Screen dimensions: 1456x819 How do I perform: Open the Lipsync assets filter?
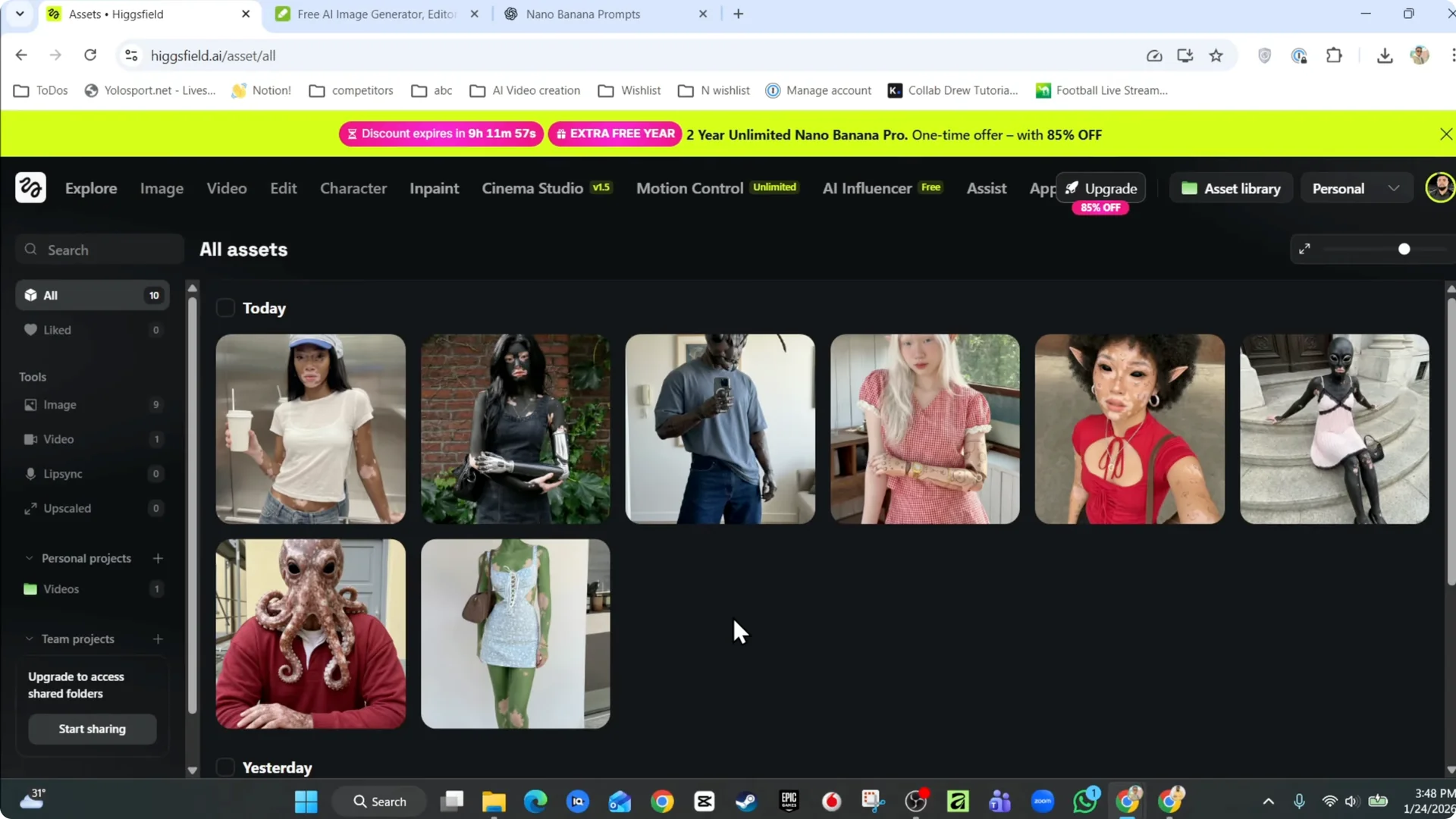click(64, 474)
